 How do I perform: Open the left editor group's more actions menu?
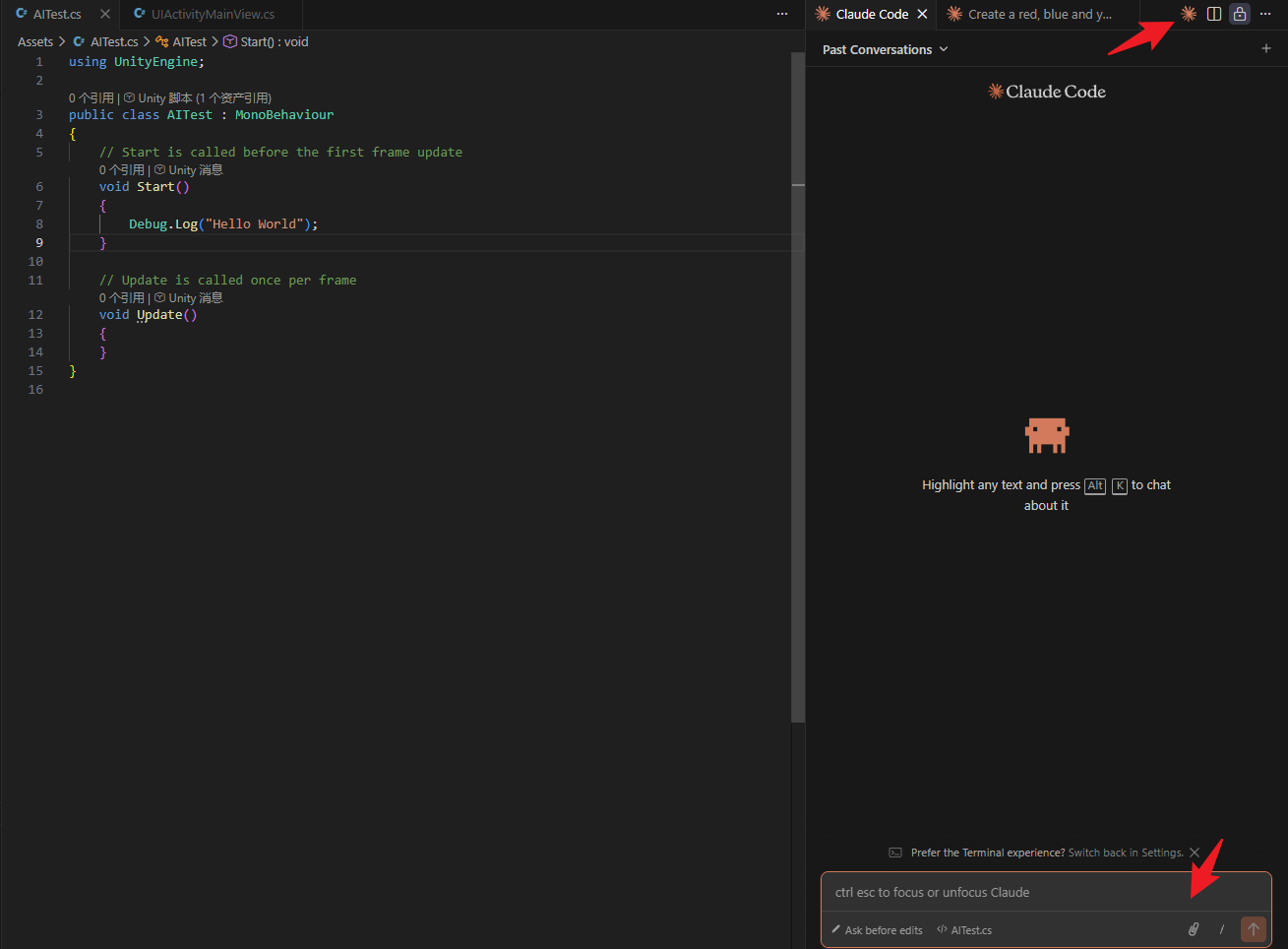(782, 14)
